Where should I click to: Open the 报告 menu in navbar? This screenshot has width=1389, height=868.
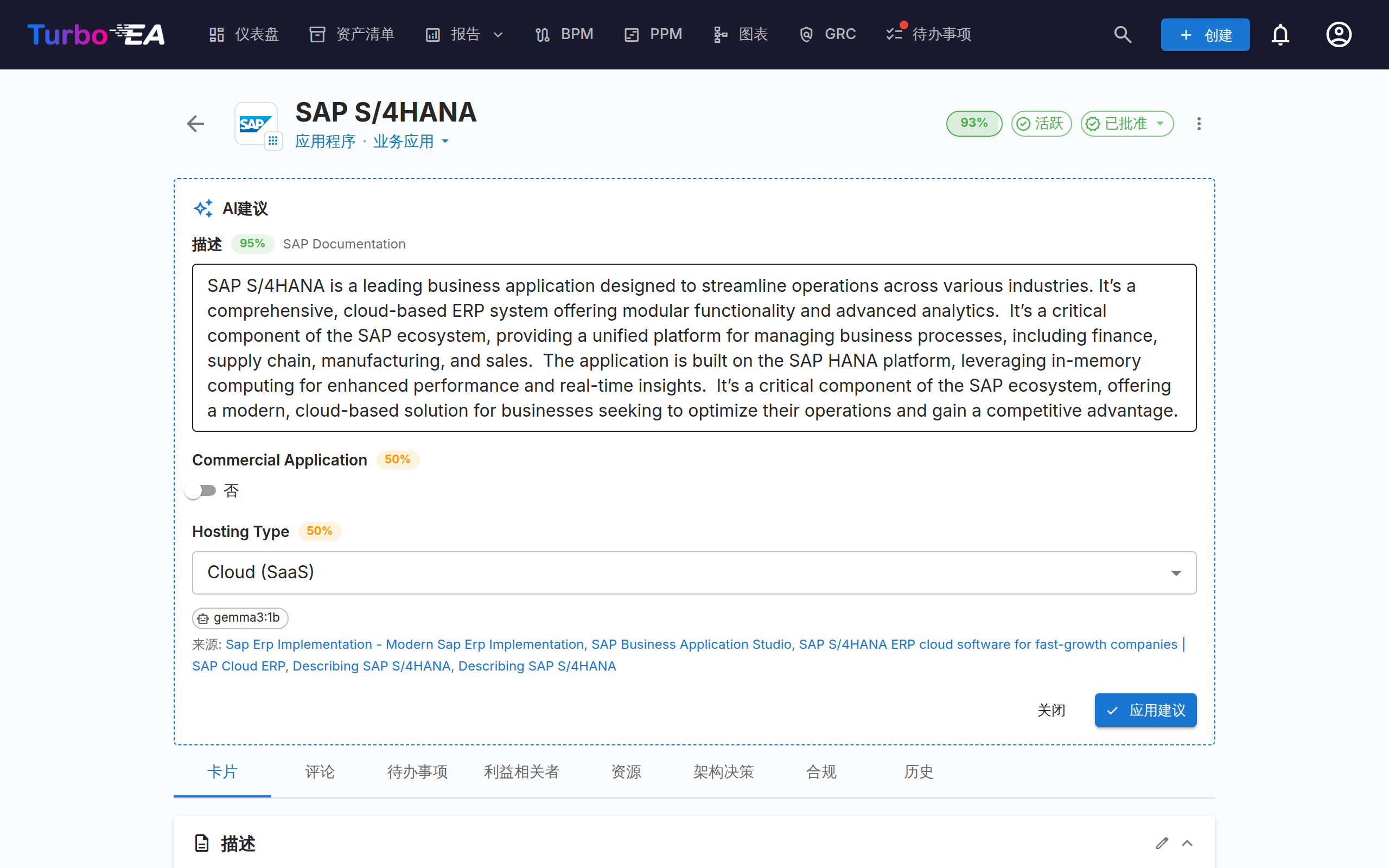click(464, 34)
